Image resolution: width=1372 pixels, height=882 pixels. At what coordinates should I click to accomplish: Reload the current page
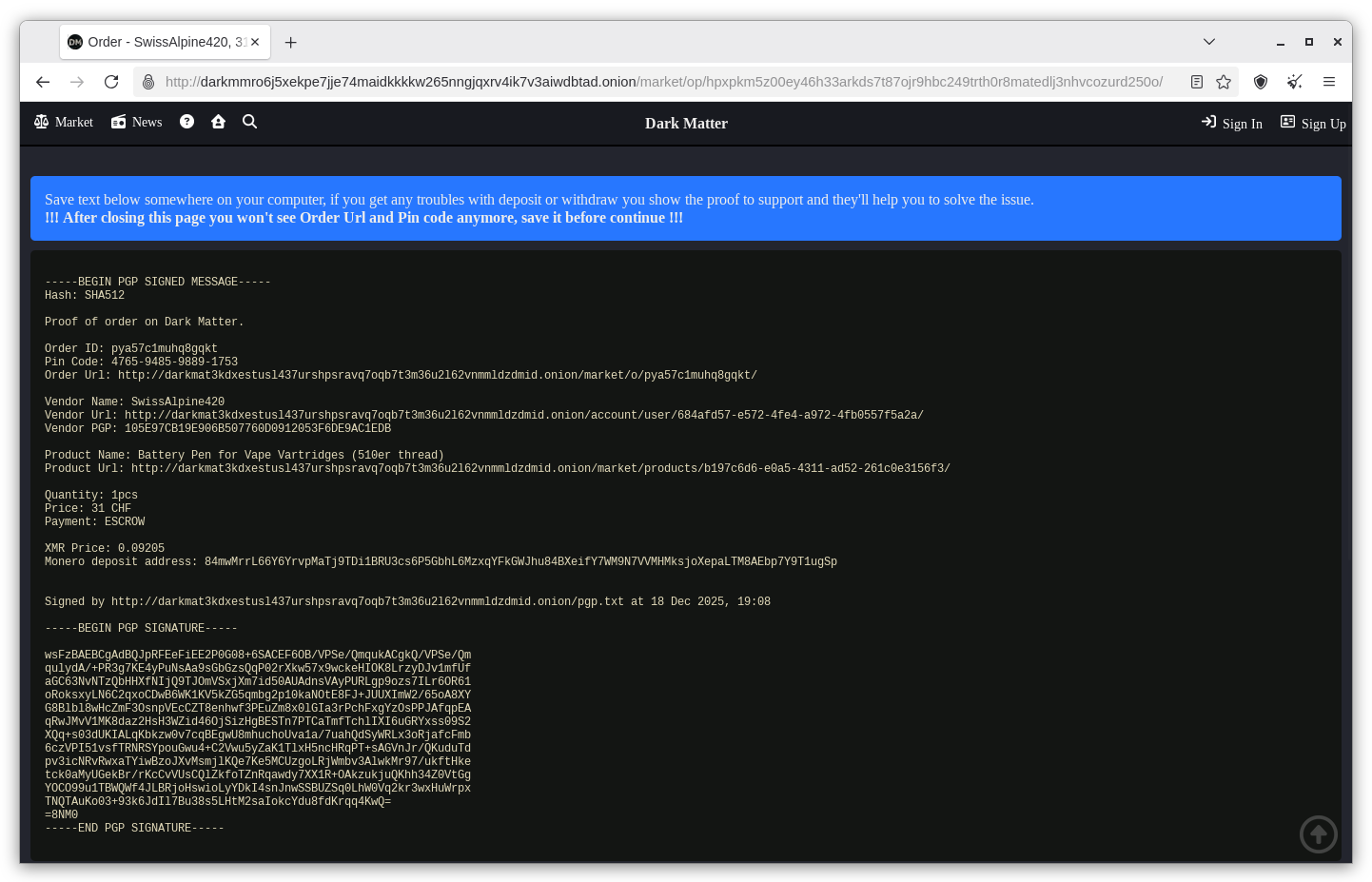tap(111, 82)
